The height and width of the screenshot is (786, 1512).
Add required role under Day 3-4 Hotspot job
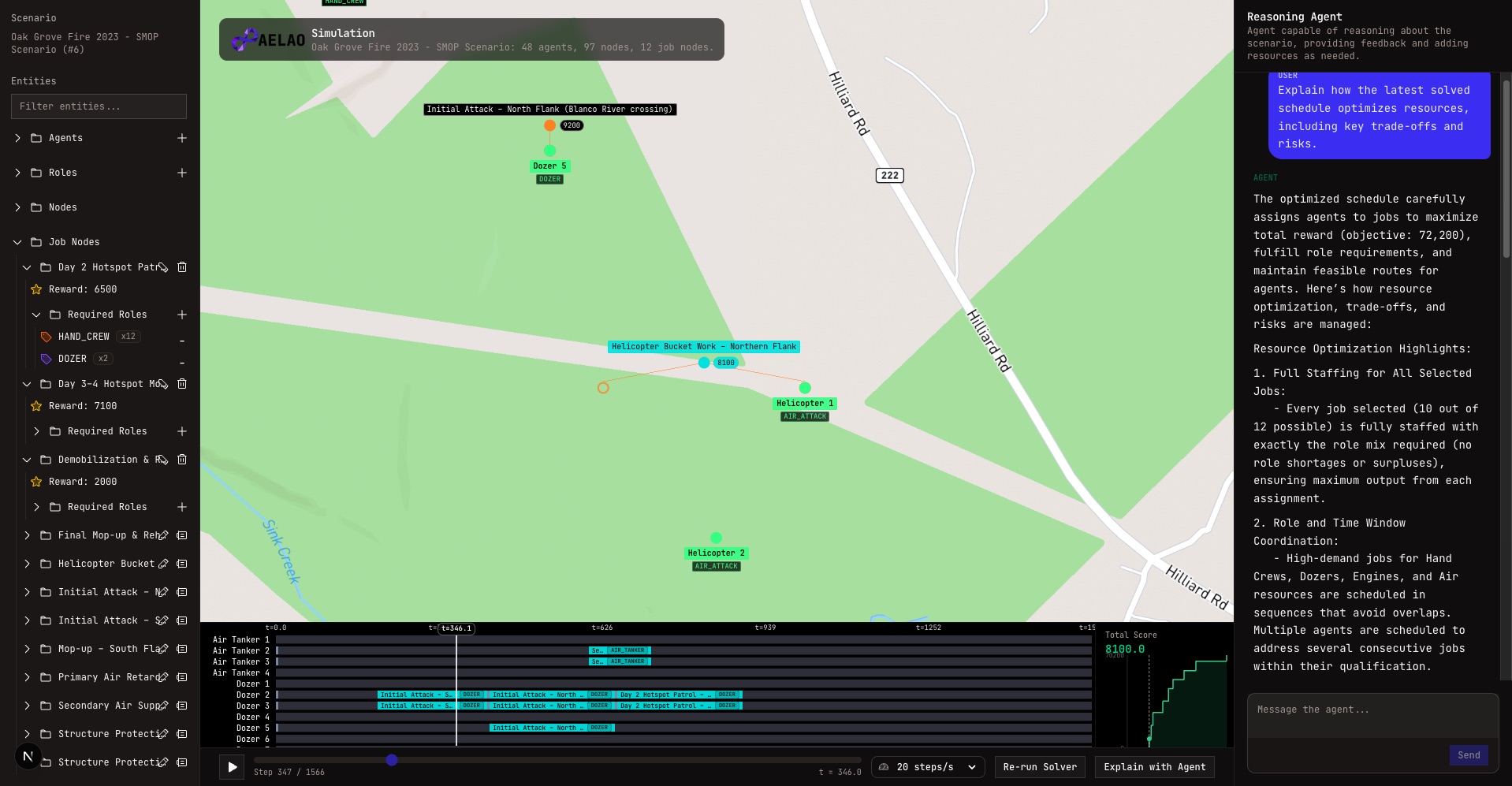click(x=182, y=431)
